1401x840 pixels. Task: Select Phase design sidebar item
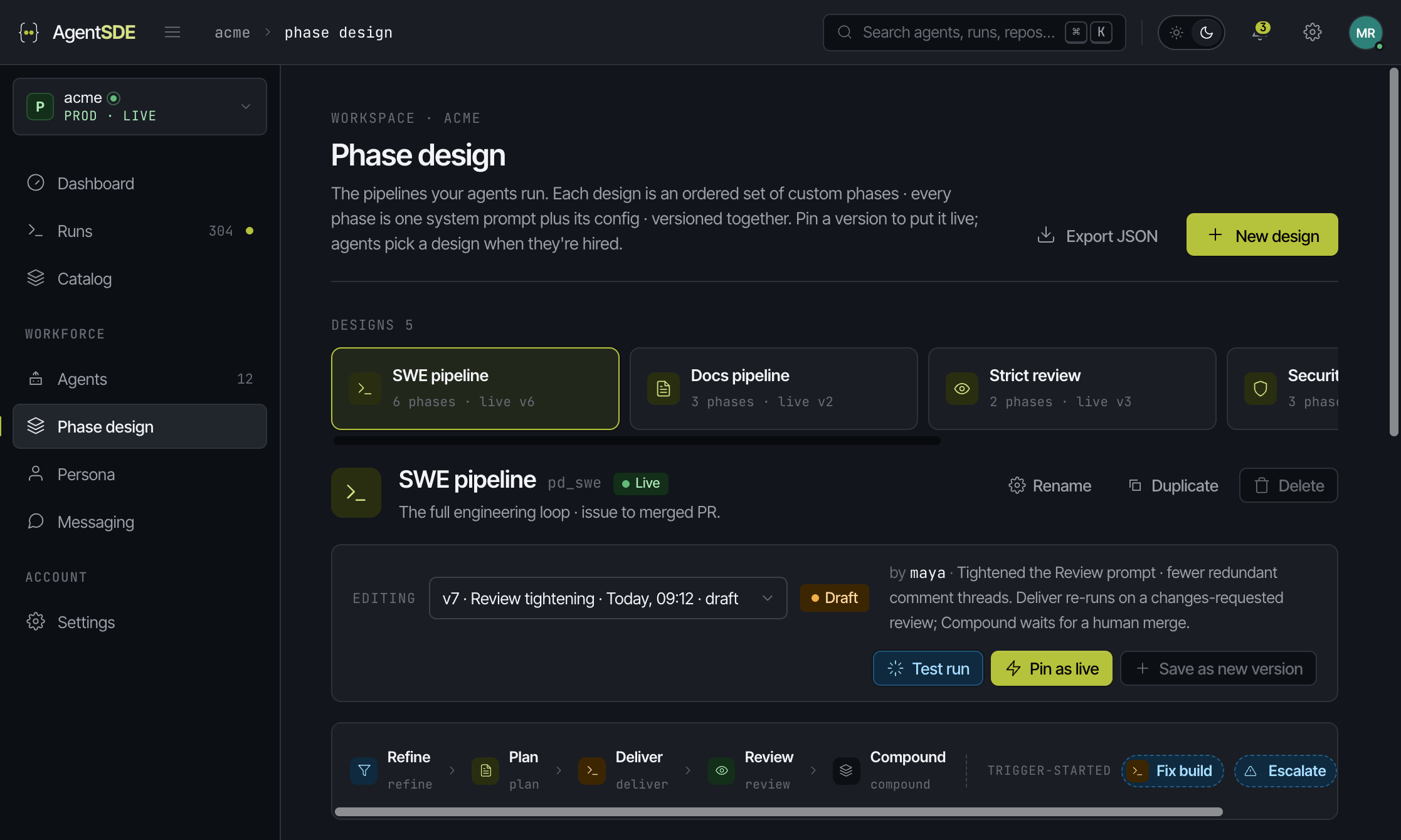pyautogui.click(x=140, y=426)
